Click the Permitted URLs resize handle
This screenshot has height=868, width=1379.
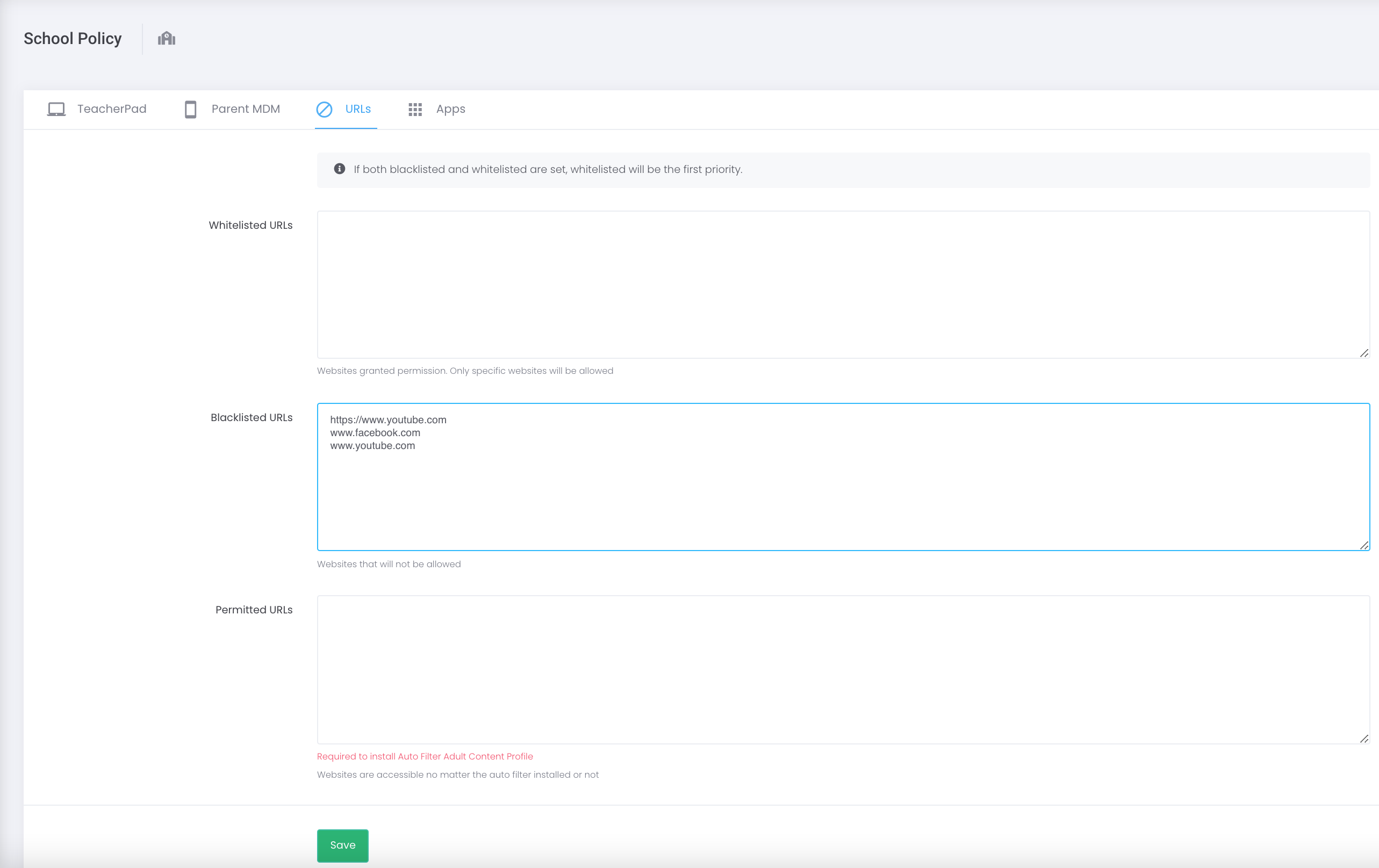click(x=1364, y=739)
